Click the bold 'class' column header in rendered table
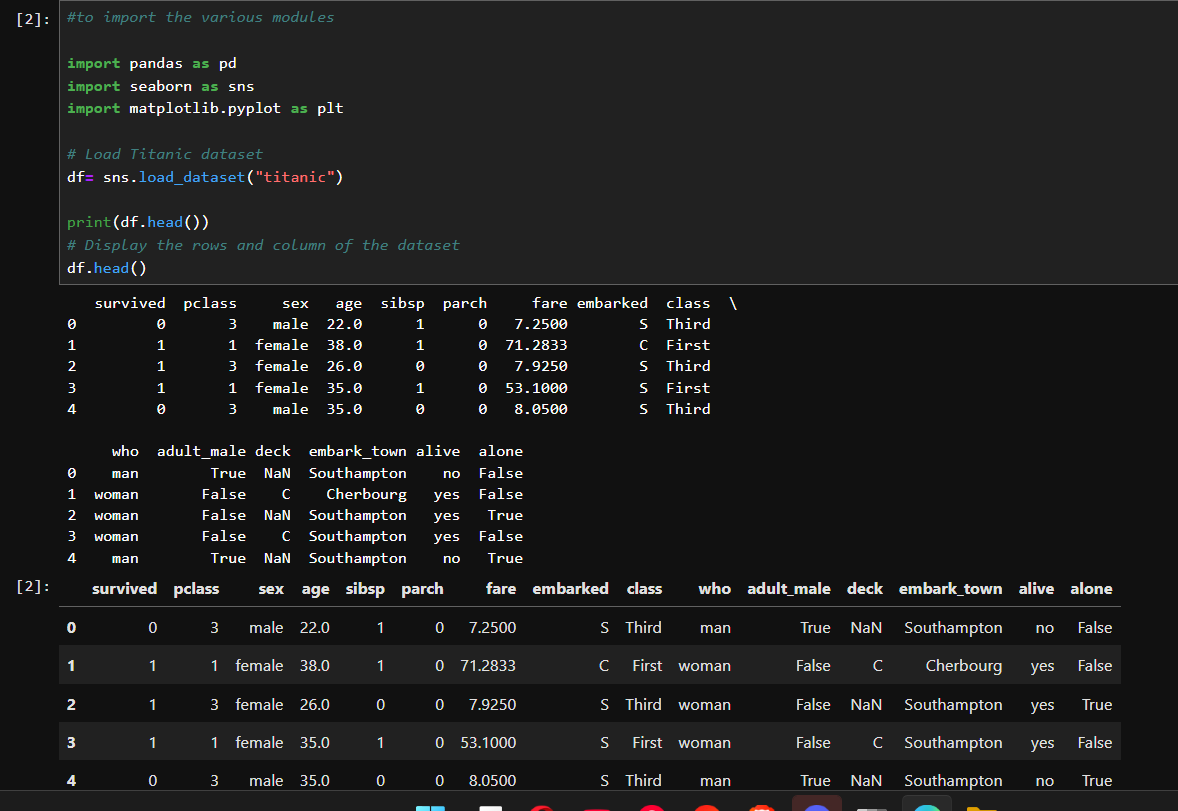The width and height of the screenshot is (1178, 811). point(645,589)
